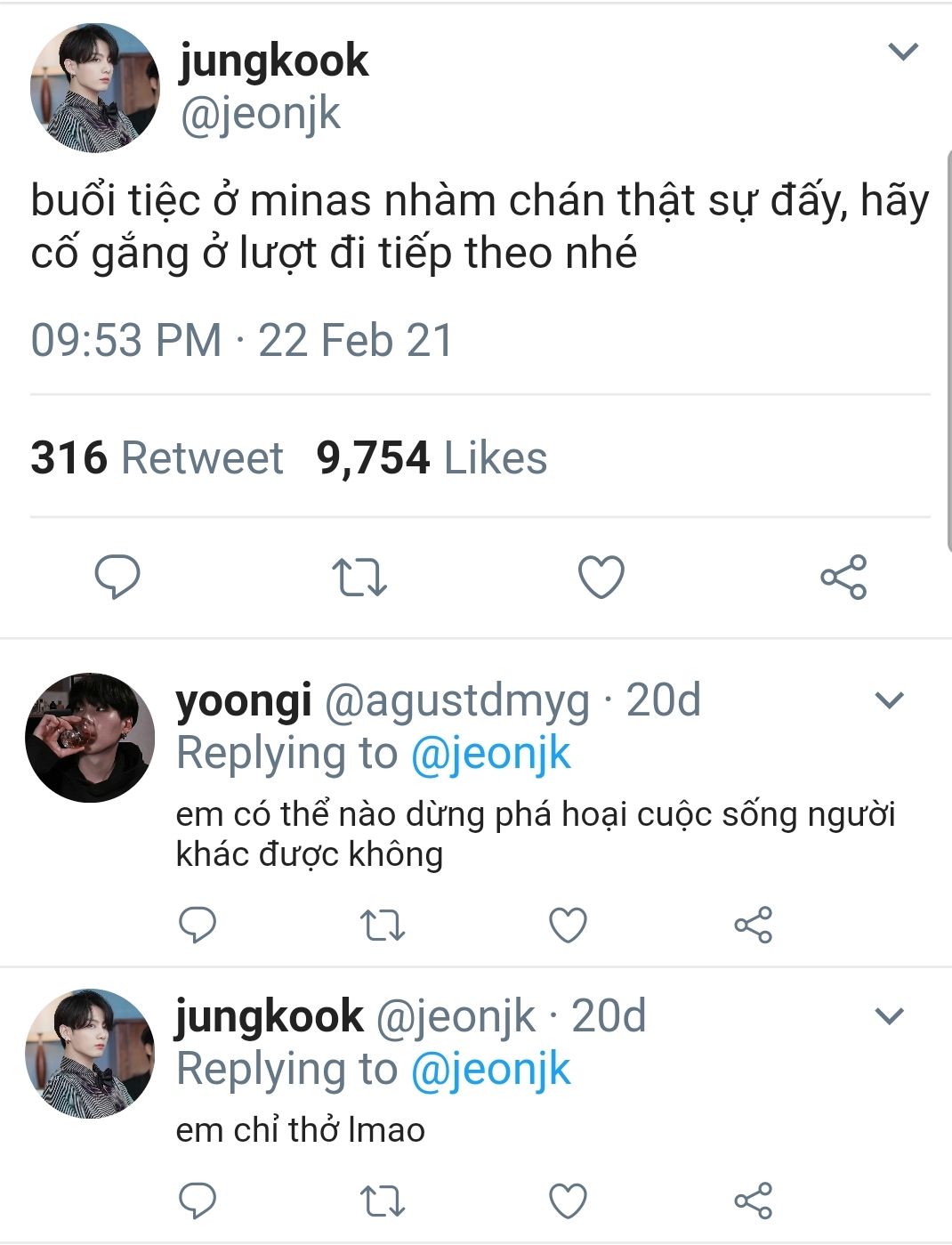
Task: Reply to jungkook's main tweet
Action: pos(117,577)
